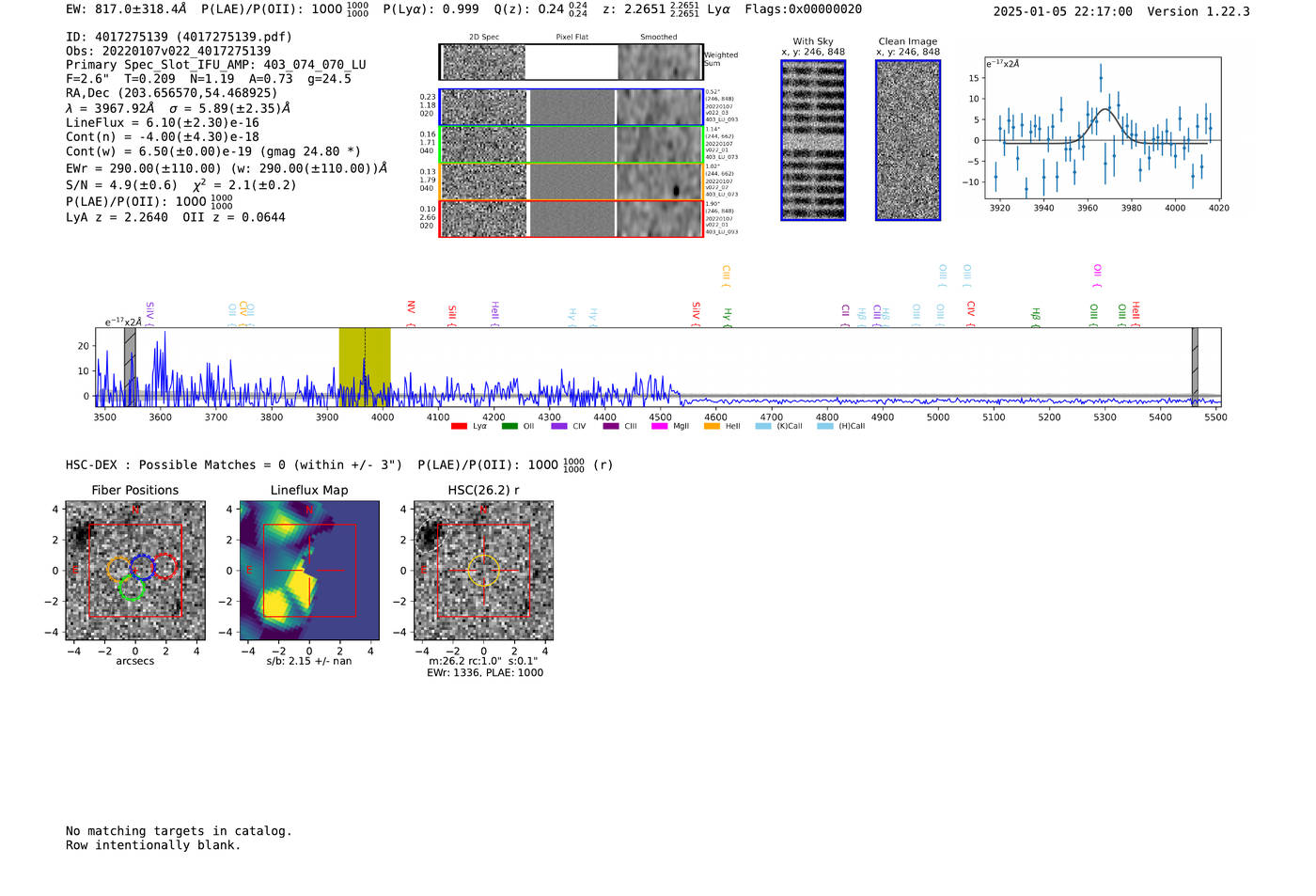Screen dimensions: 1316x896
Task: Click the 'S/N = 4.9(±0.6)' value
Action: tap(121, 184)
